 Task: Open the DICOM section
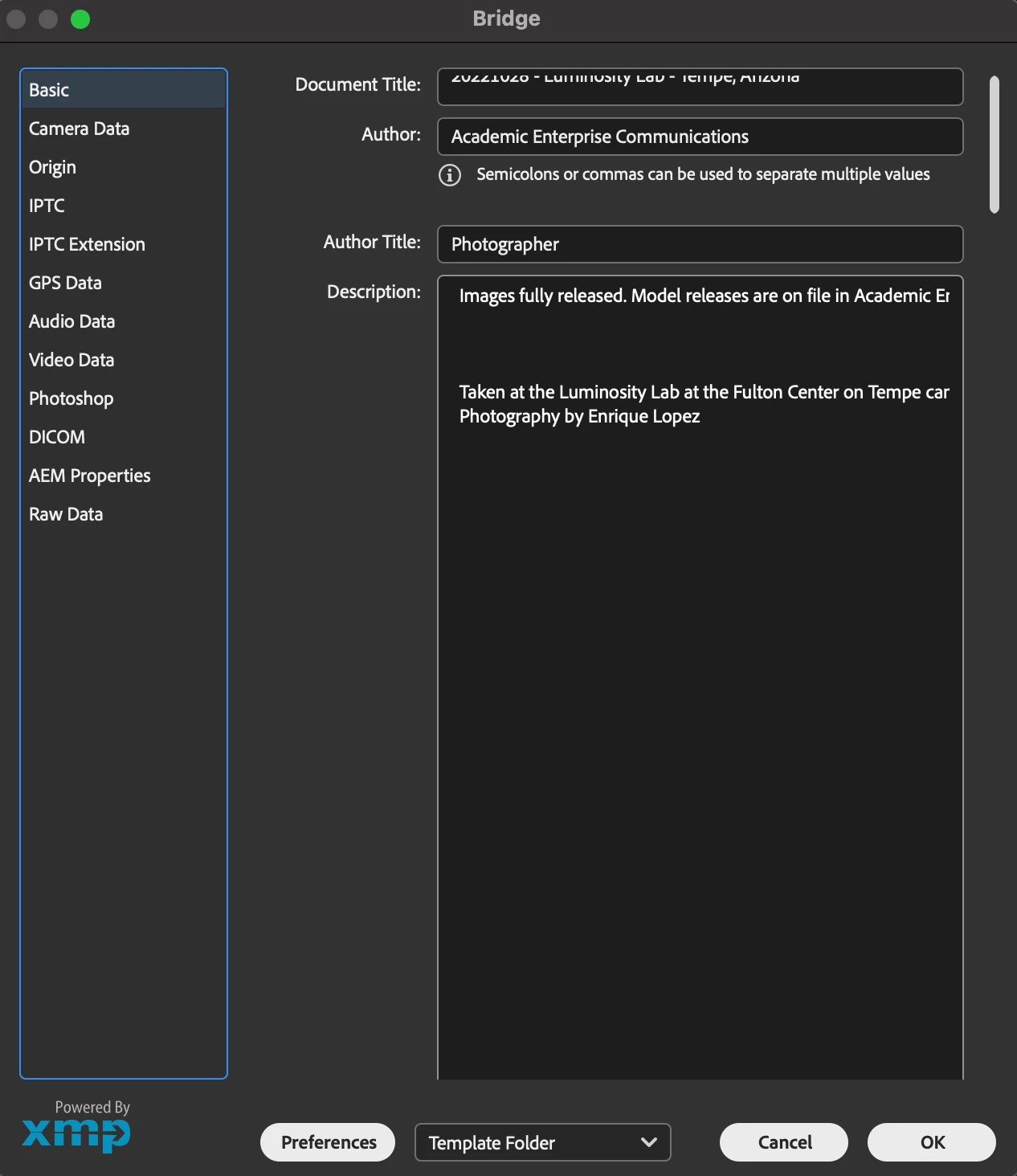click(124, 437)
